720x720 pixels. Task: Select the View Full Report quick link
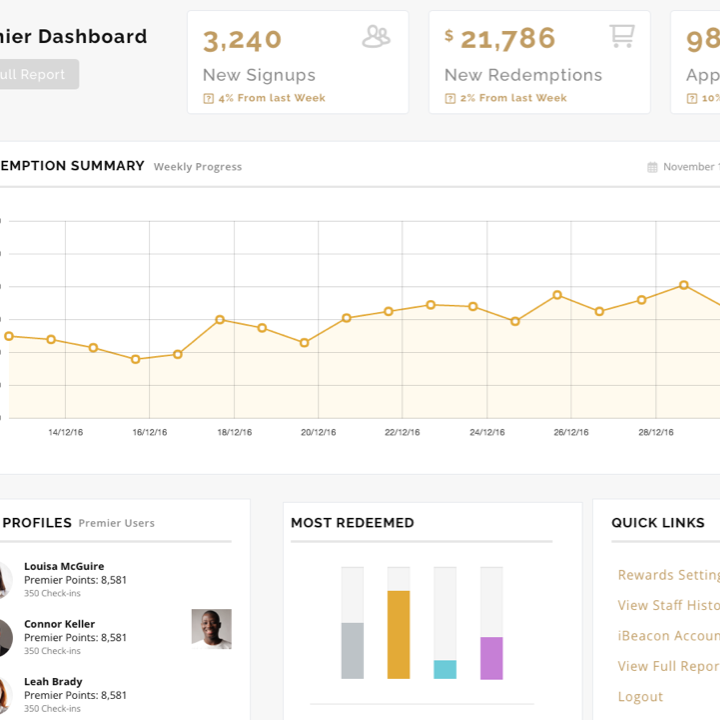coord(668,666)
